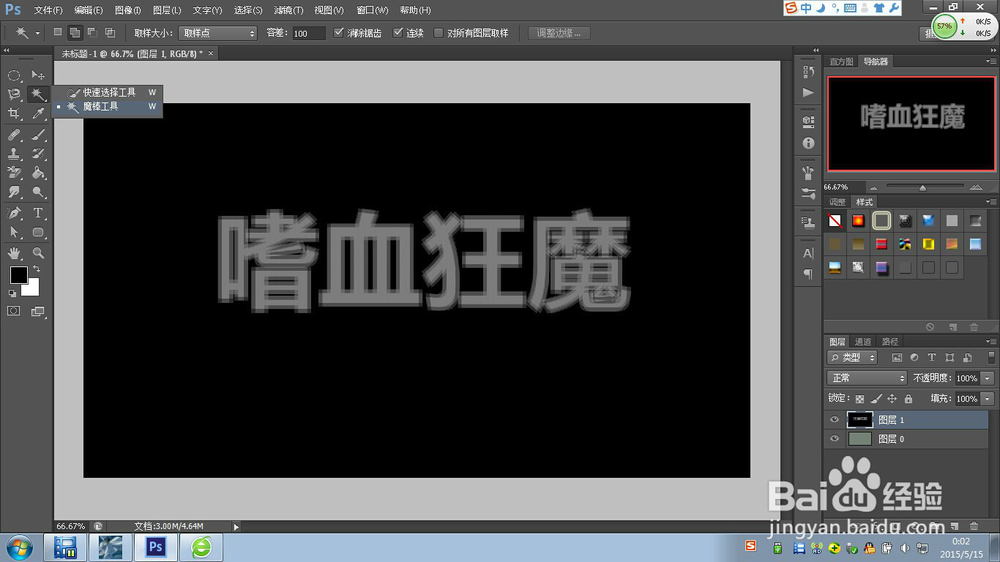Select the Crop tool
The image size is (1000, 562).
pyautogui.click(x=14, y=114)
